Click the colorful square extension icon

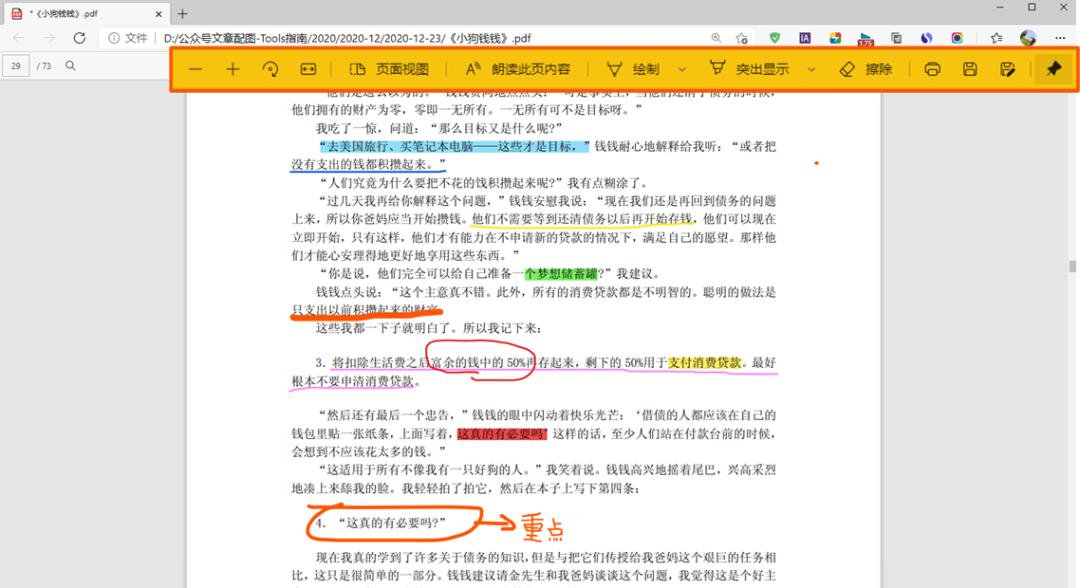(x=835, y=38)
